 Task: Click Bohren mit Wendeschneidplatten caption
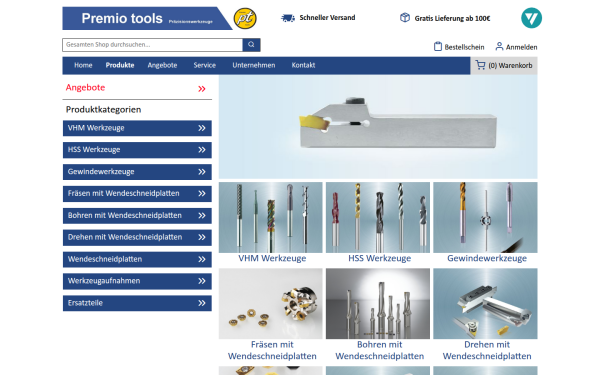(x=379, y=351)
